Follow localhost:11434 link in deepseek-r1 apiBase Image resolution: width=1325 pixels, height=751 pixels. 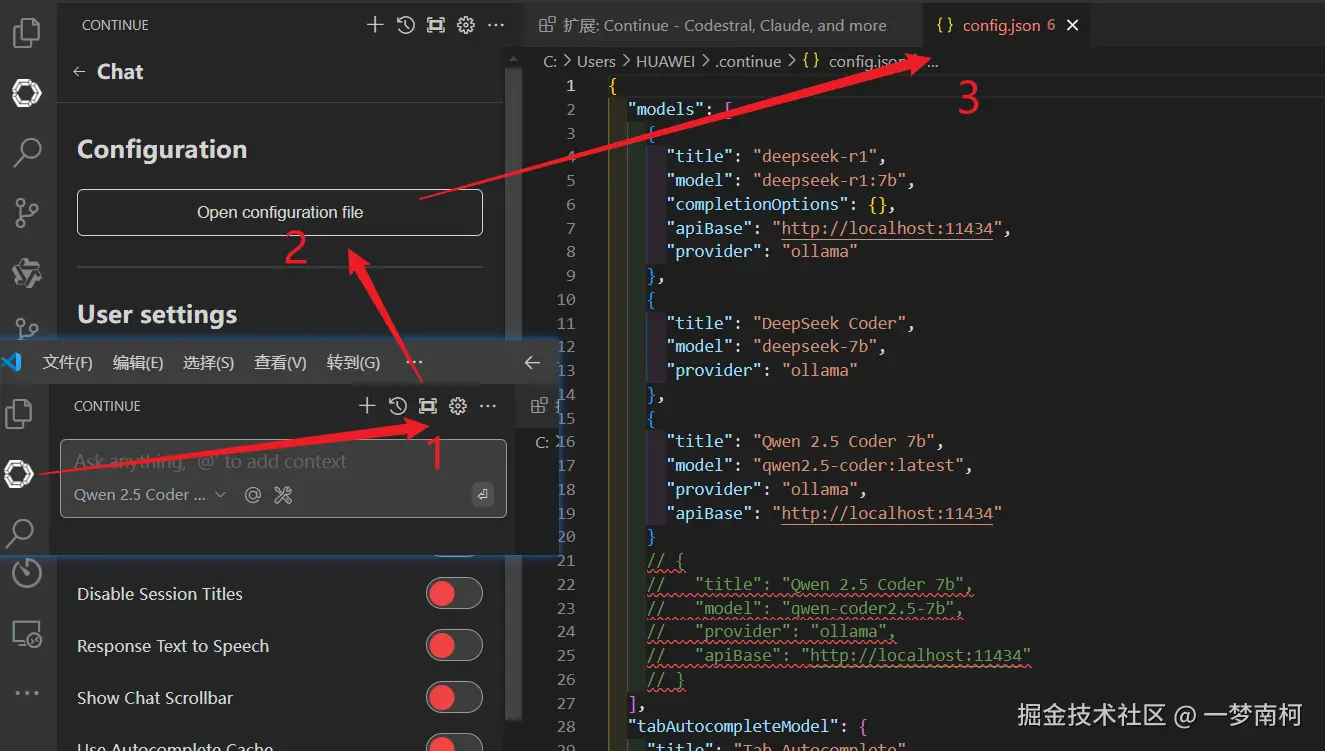click(x=887, y=228)
